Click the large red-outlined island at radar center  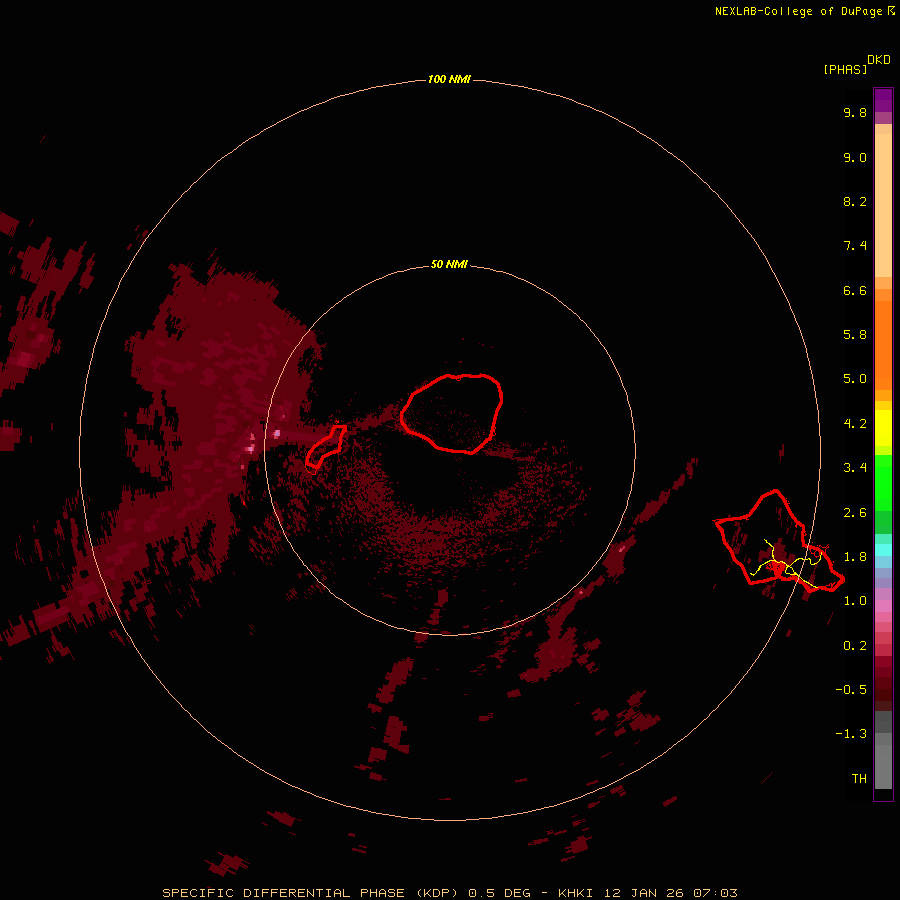(451, 413)
